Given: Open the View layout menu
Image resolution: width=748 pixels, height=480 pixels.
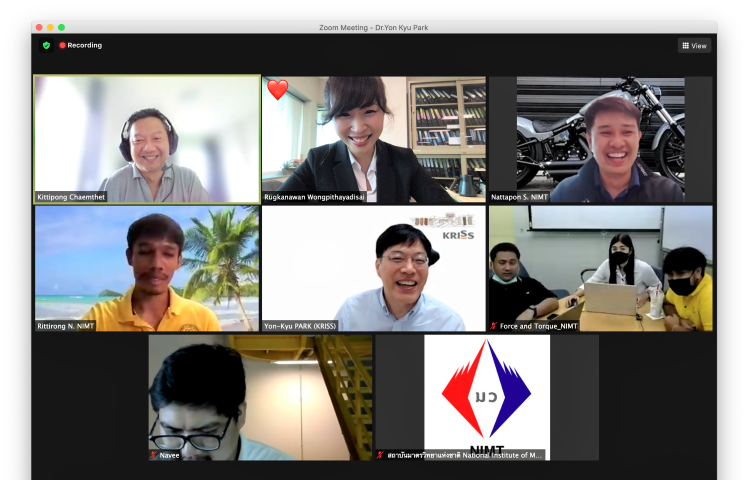Looking at the screenshot, I should tap(694, 45).
